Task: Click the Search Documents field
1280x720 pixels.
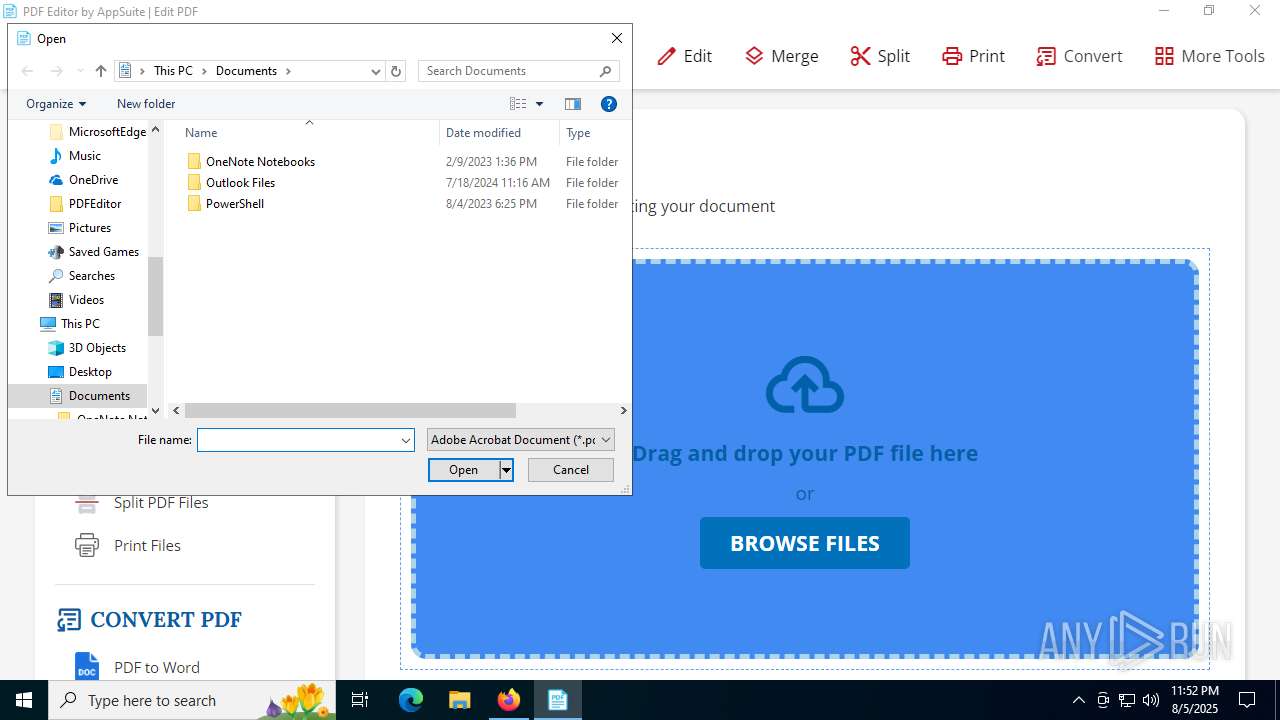Action: (509, 71)
